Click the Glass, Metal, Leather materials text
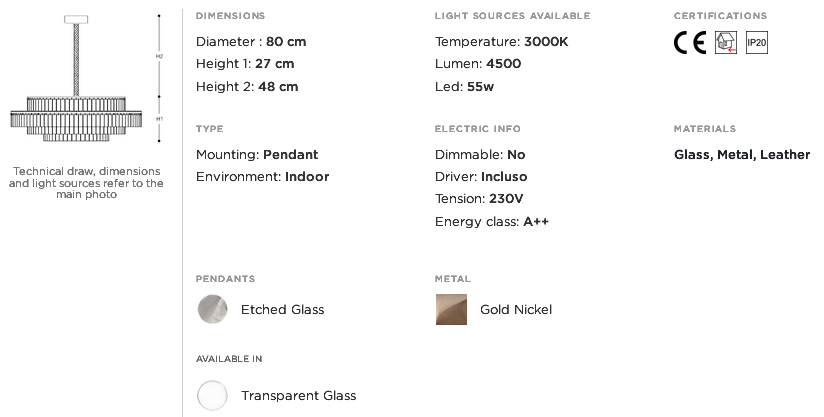 742,154
